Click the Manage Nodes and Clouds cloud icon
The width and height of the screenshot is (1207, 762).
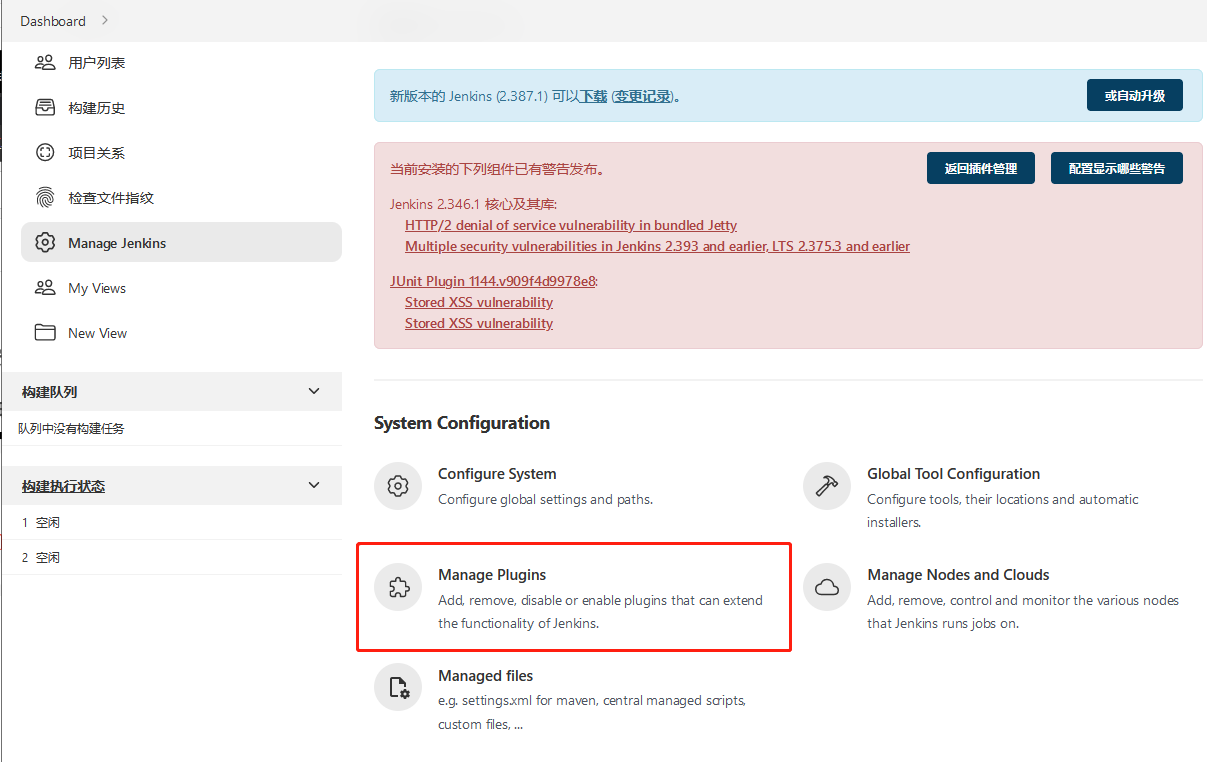pyautogui.click(x=827, y=587)
